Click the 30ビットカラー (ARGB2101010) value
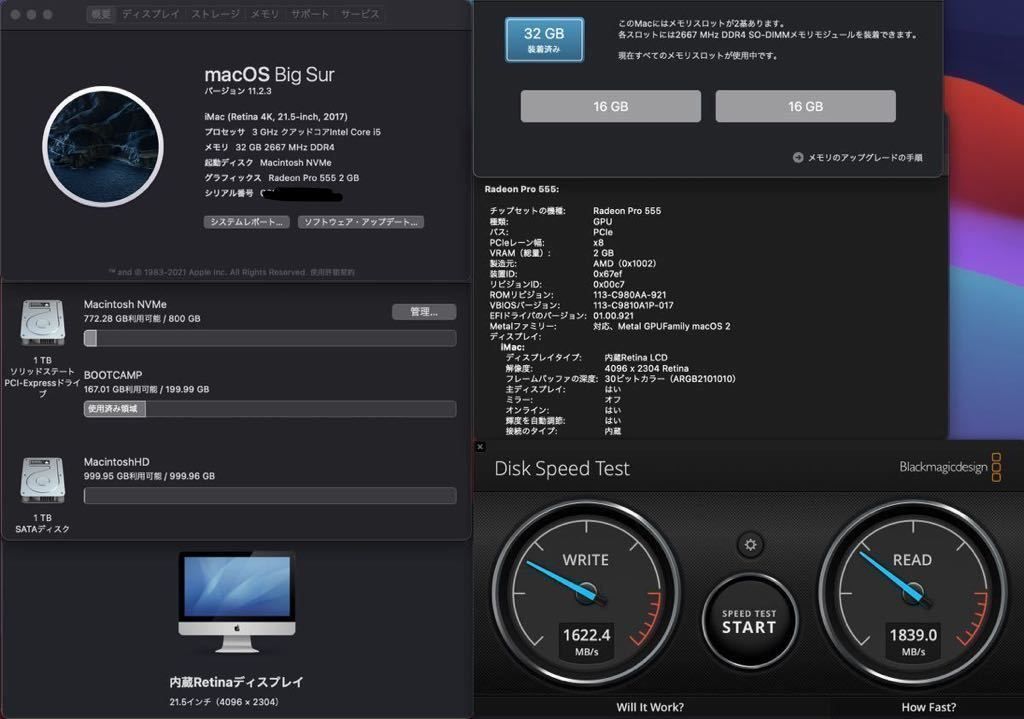The width and height of the screenshot is (1024, 719). click(x=670, y=379)
